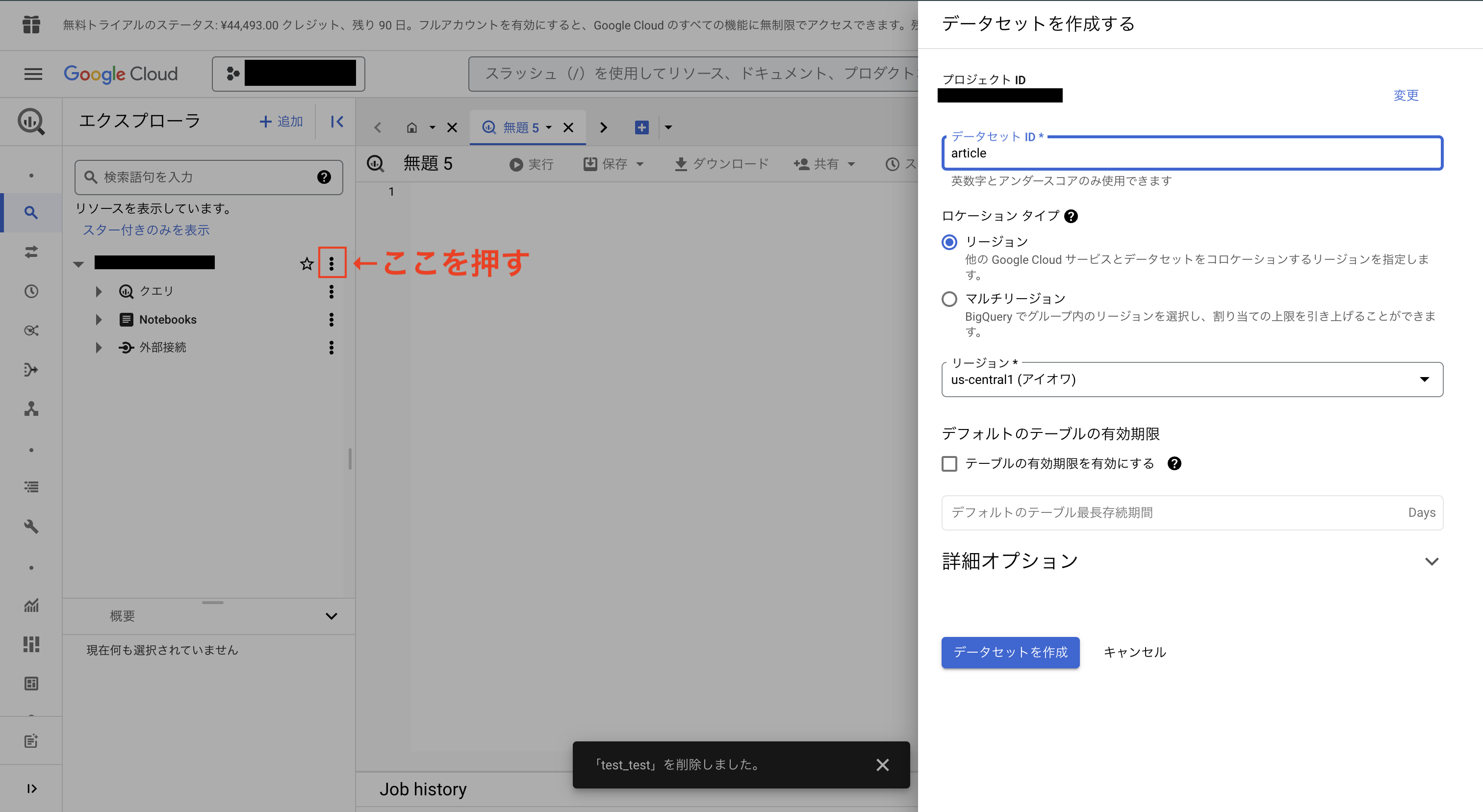Click スター付きのみを表示 link
This screenshot has width=1483, height=812.
coord(146,230)
